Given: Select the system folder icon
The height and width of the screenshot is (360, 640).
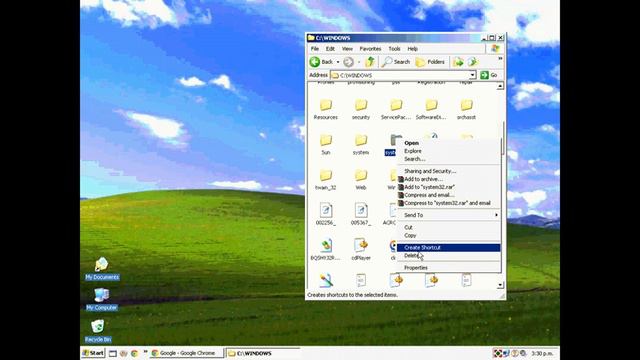Looking at the screenshot, I should 361,140.
